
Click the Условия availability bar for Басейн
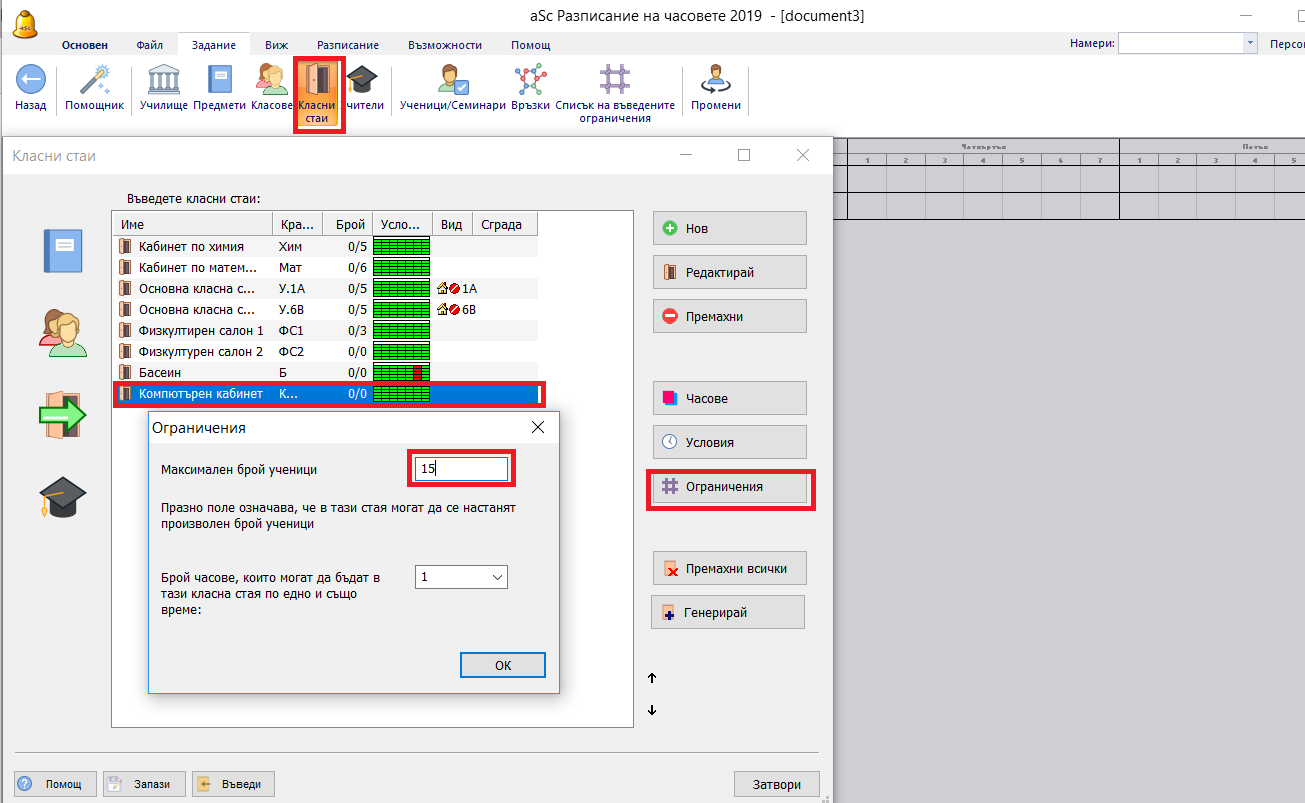[401, 372]
